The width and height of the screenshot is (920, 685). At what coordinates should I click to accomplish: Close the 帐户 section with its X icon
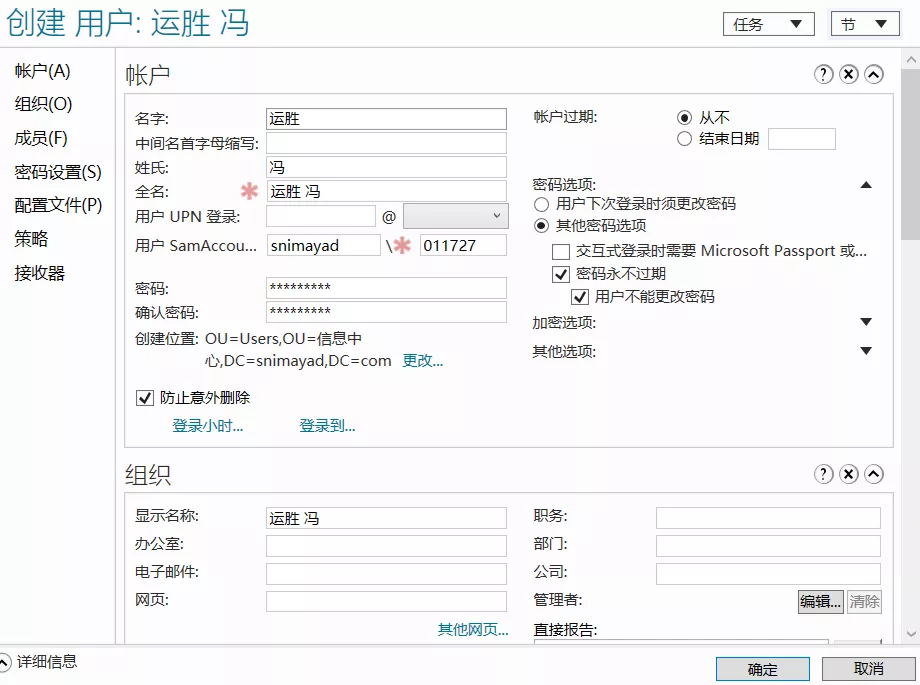(x=849, y=74)
